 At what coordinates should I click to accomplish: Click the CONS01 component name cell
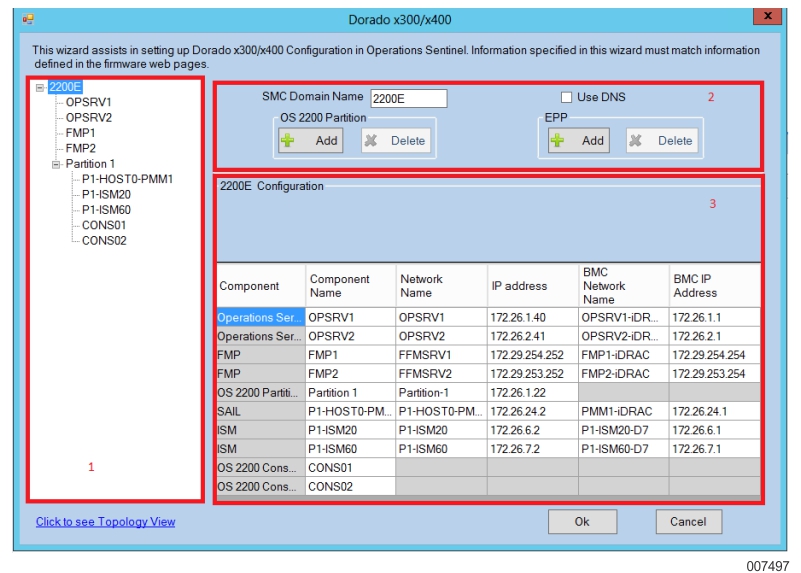pos(351,468)
